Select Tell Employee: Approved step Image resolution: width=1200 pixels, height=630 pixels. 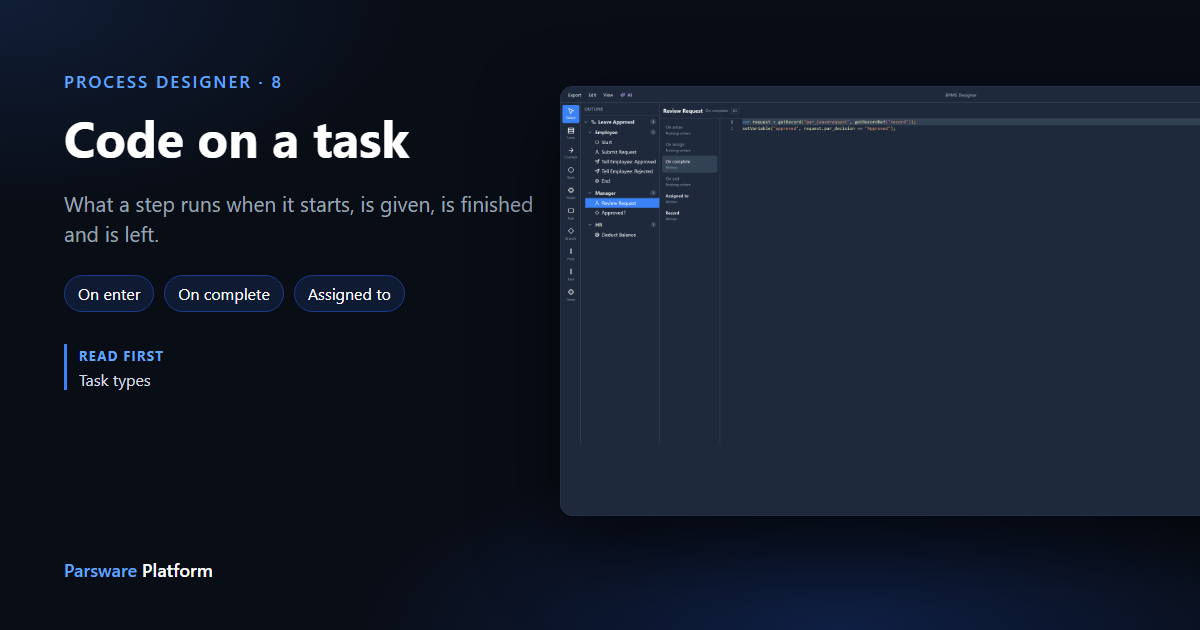[620, 161]
